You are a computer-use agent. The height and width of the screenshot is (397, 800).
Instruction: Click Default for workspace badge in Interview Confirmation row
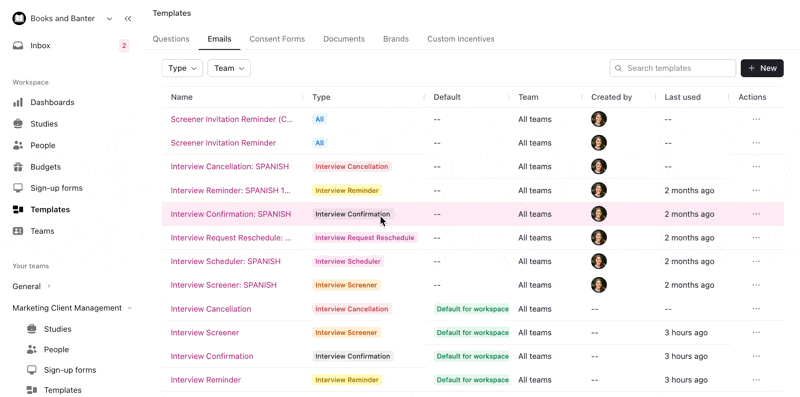click(x=472, y=356)
